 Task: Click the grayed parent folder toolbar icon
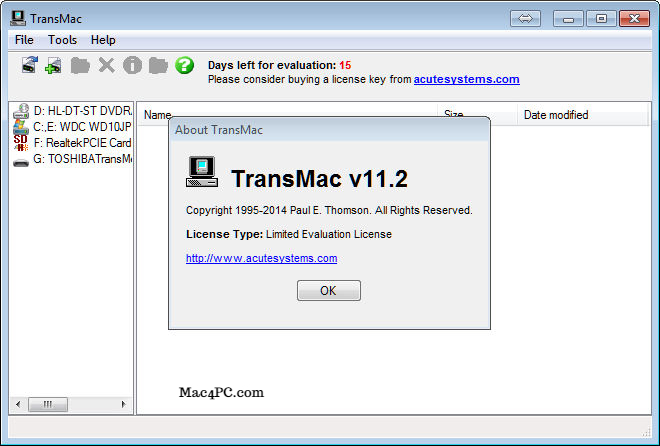[x=158, y=66]
